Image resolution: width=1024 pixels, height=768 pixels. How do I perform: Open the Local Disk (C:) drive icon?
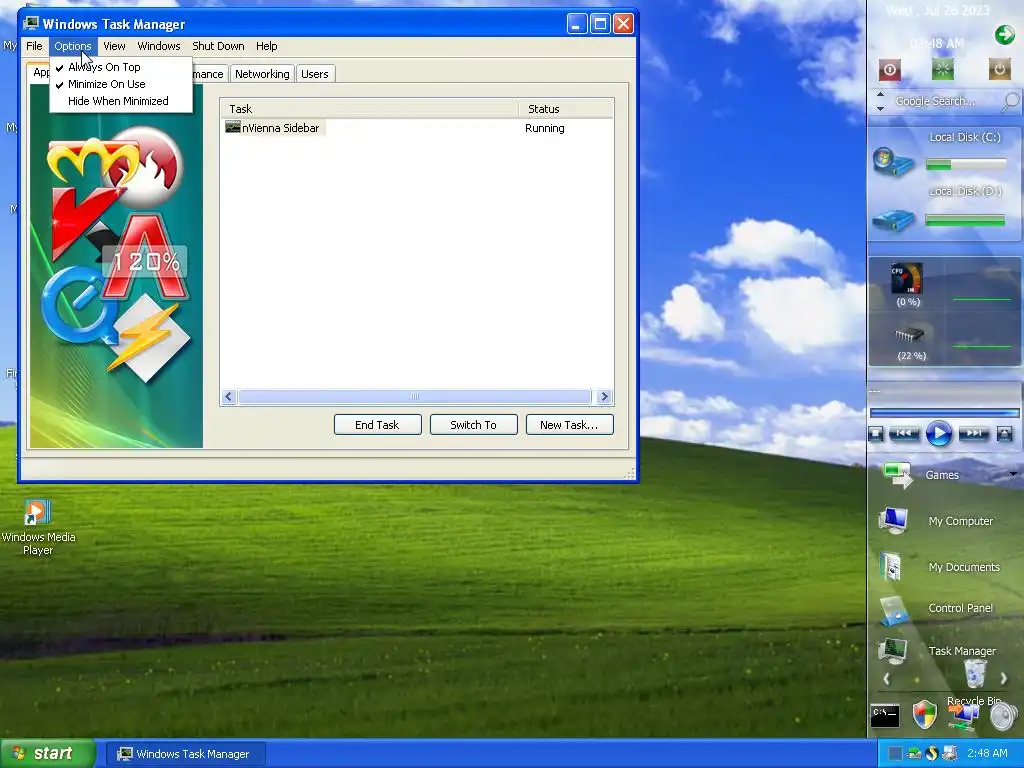point(893,161)
